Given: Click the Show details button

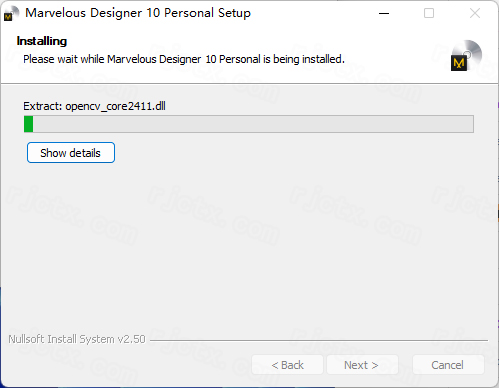Looking at the screenshot, I should pos(71,153).
